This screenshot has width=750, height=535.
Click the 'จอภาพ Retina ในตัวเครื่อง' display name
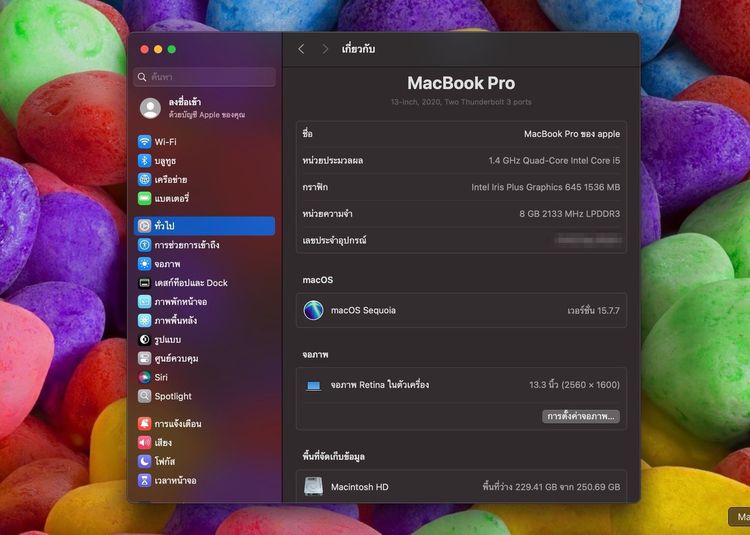tap(380, 385)
